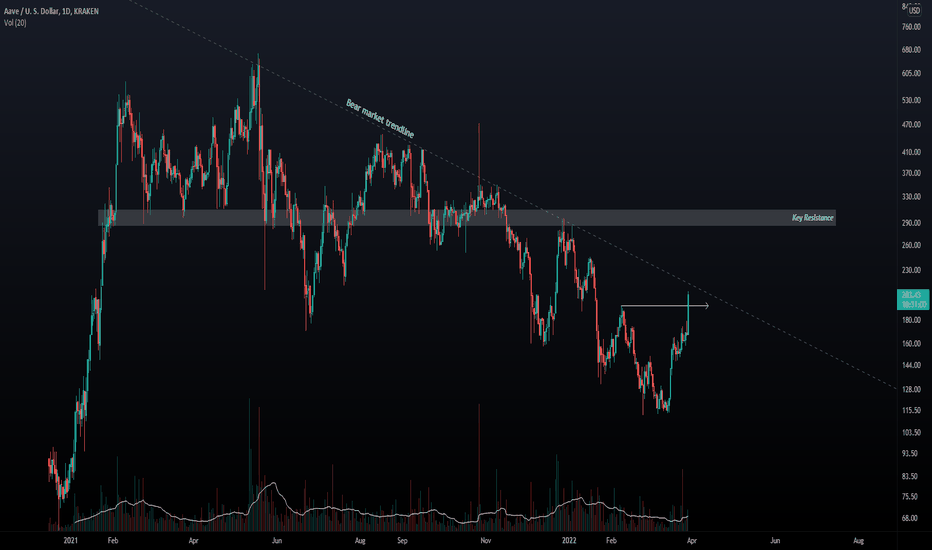Click the Vol (20) indicator legend
The width and height of the screenshot is (932, 550).
[x=15, y=23]
